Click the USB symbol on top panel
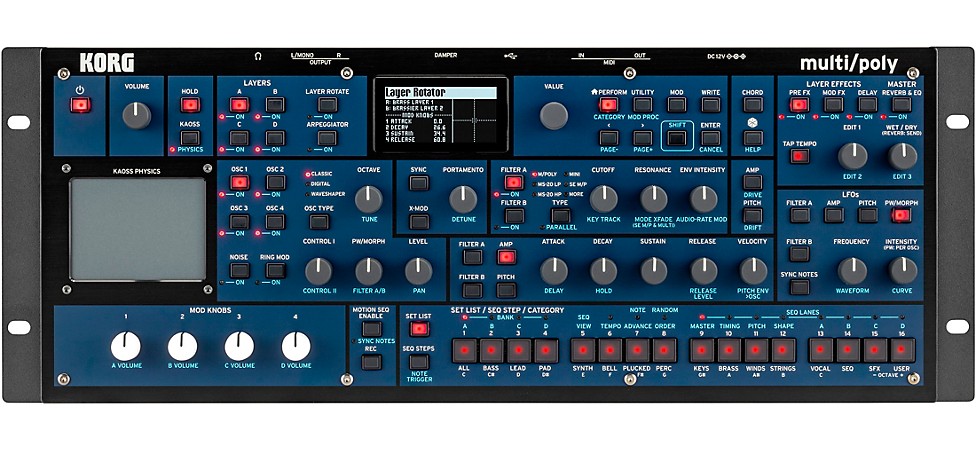Screen dimensions: 976x450 point(510,56)
